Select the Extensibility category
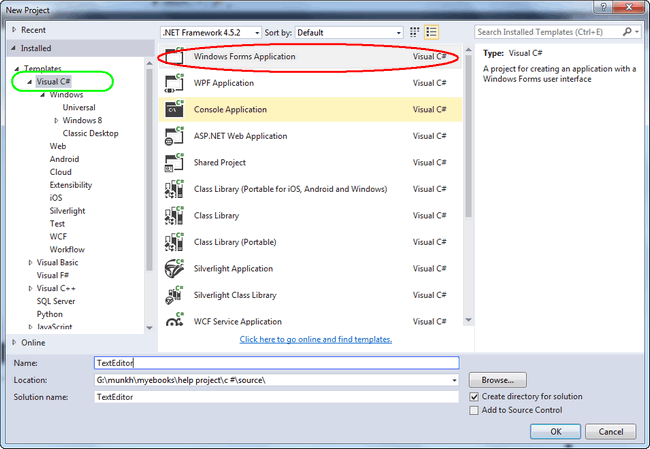The image size is (650, 449). coord(70,185)
